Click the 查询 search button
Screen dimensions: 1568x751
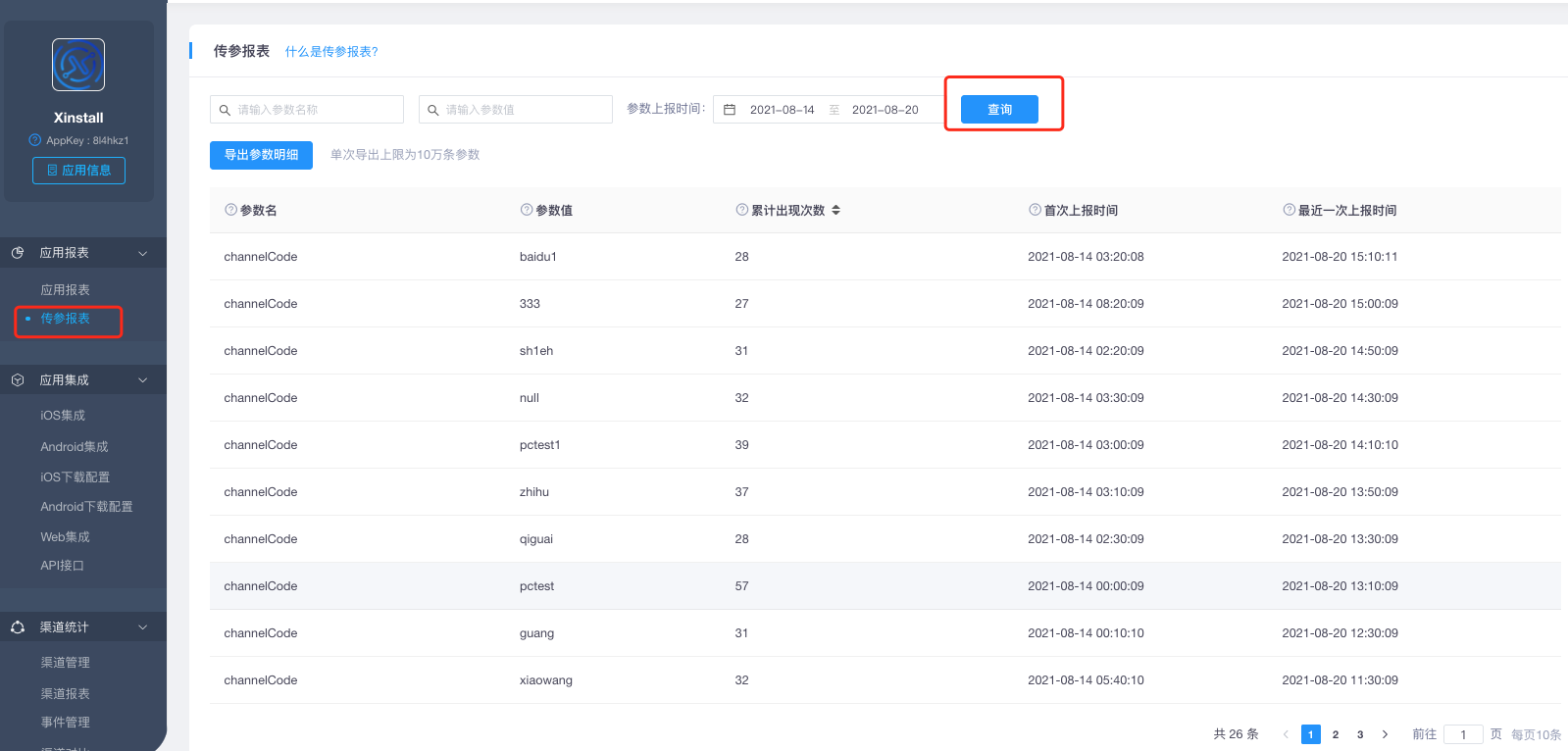[999, 110]
